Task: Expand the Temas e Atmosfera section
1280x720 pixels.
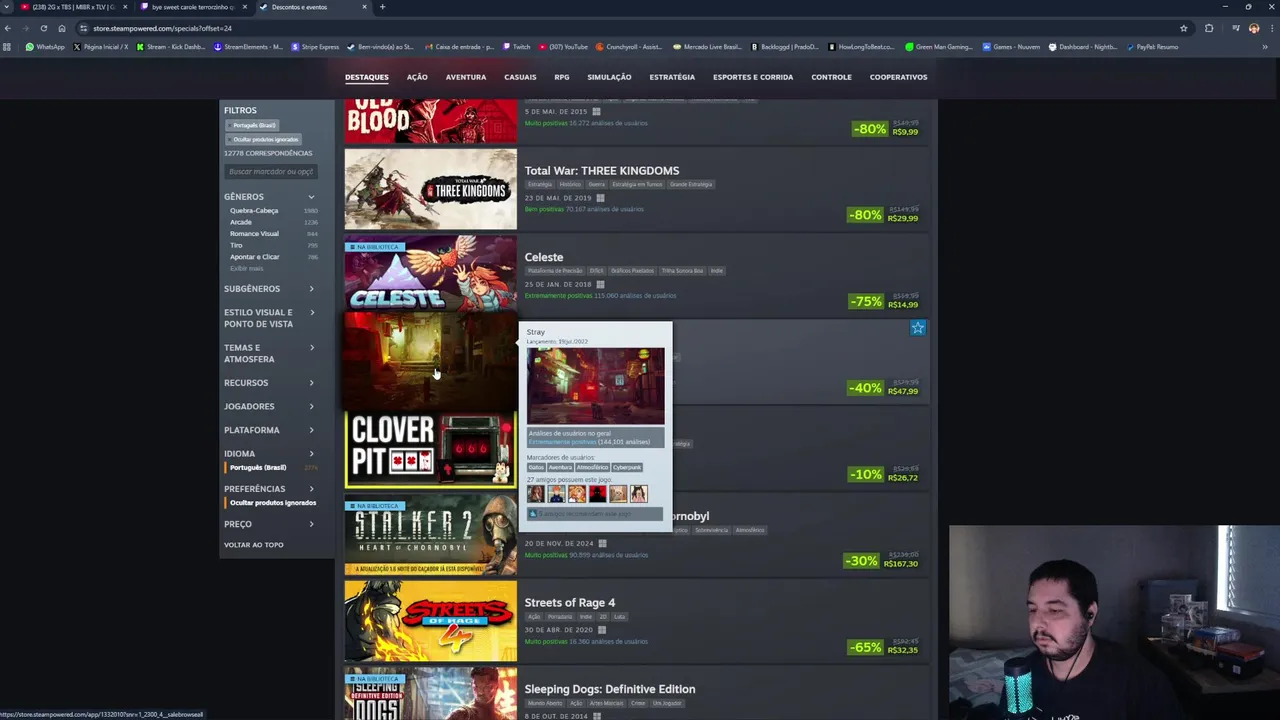Action: coord(270,353)
